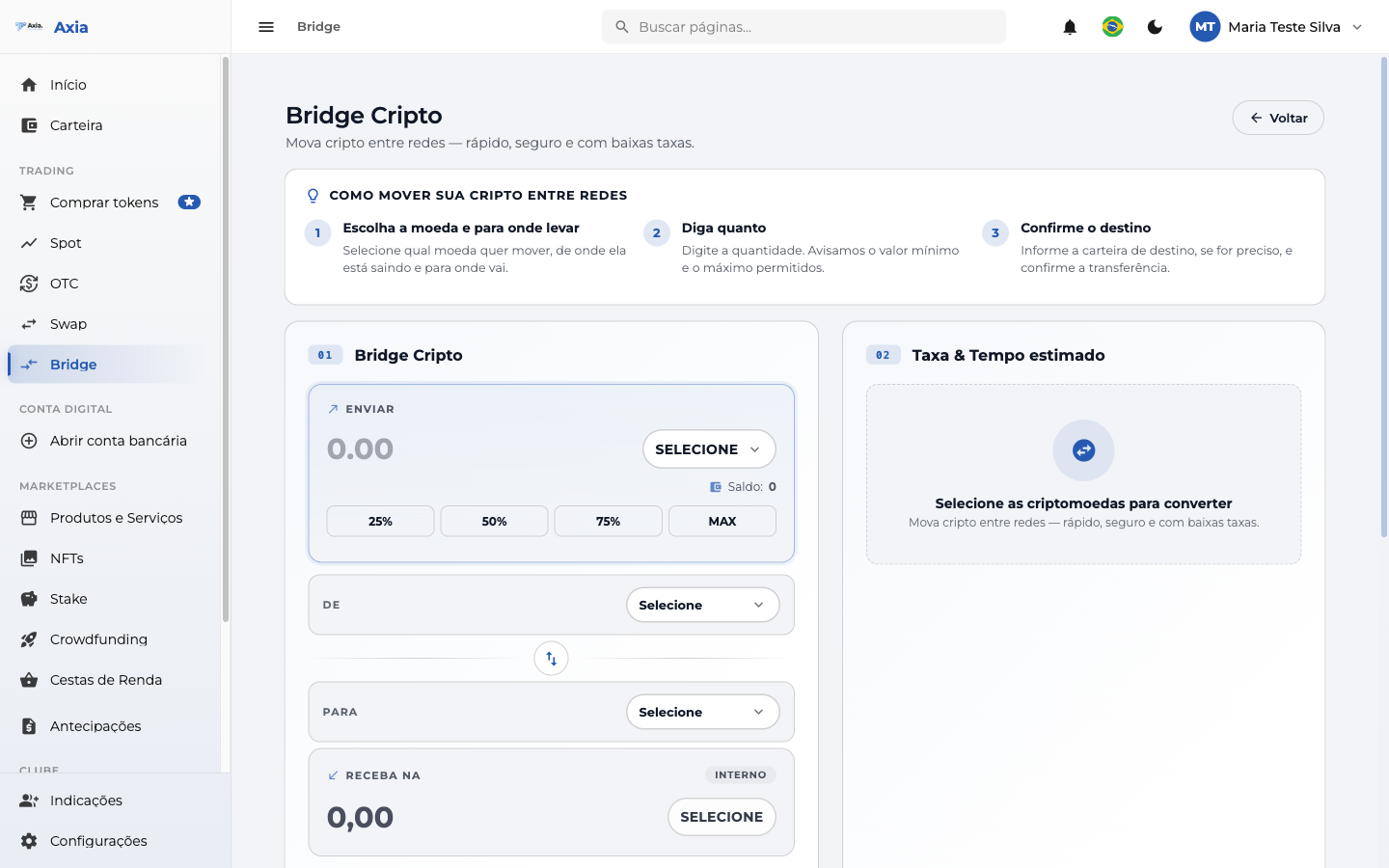Open the Stake piggy bank icon
The width and height of the screenshot is (1389, 868).
(x=29, y=599)
